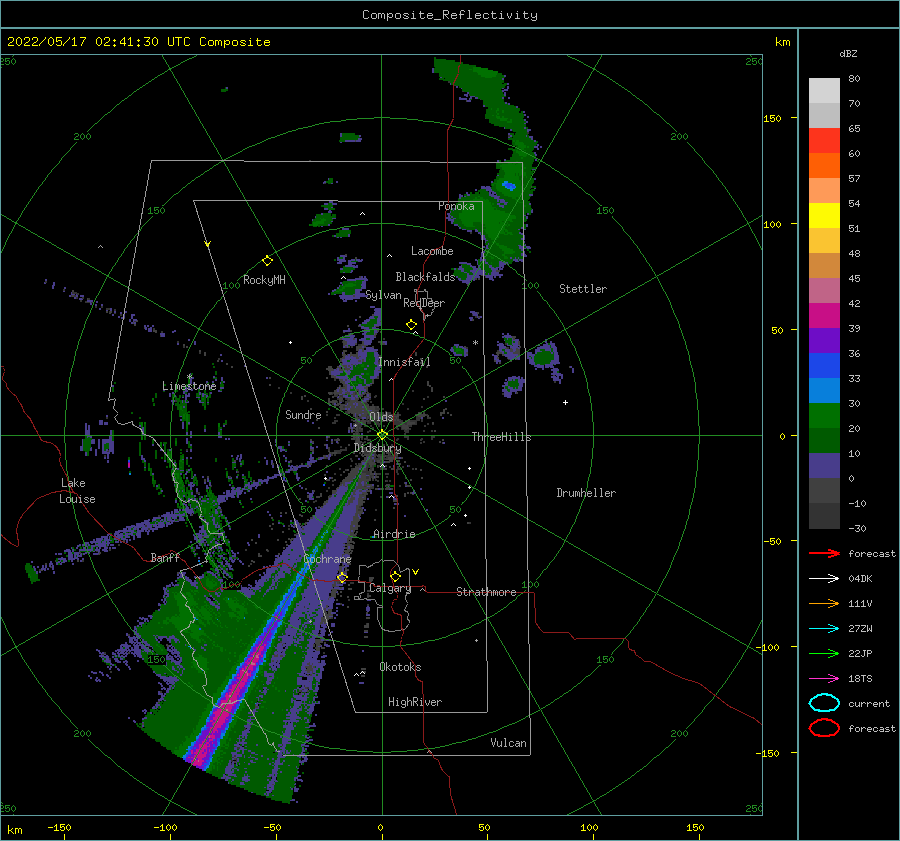
Task: Click the HighRiver city label
Action: tap(415, 702)
